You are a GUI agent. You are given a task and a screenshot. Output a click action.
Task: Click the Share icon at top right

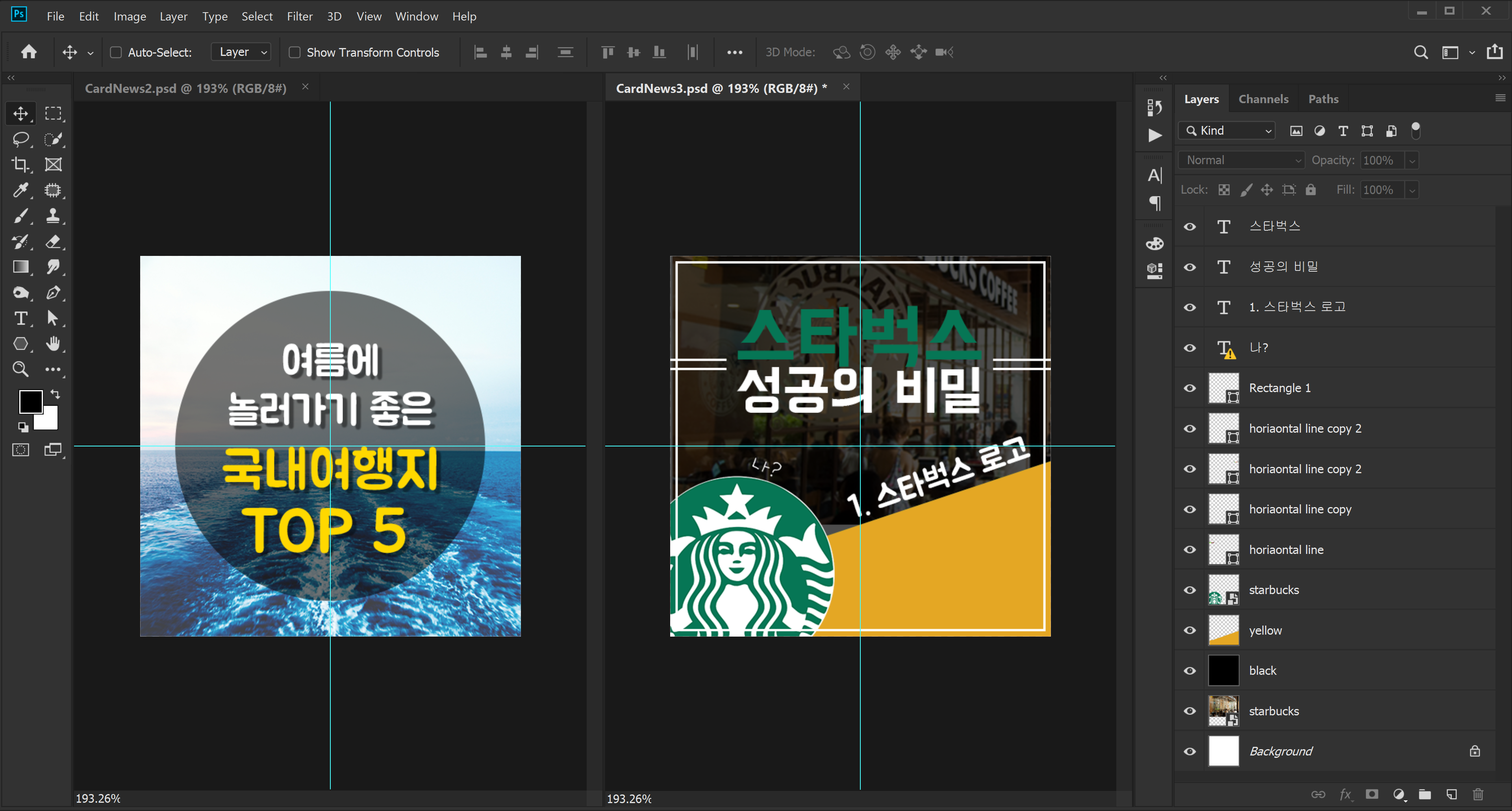point(1494,52)
